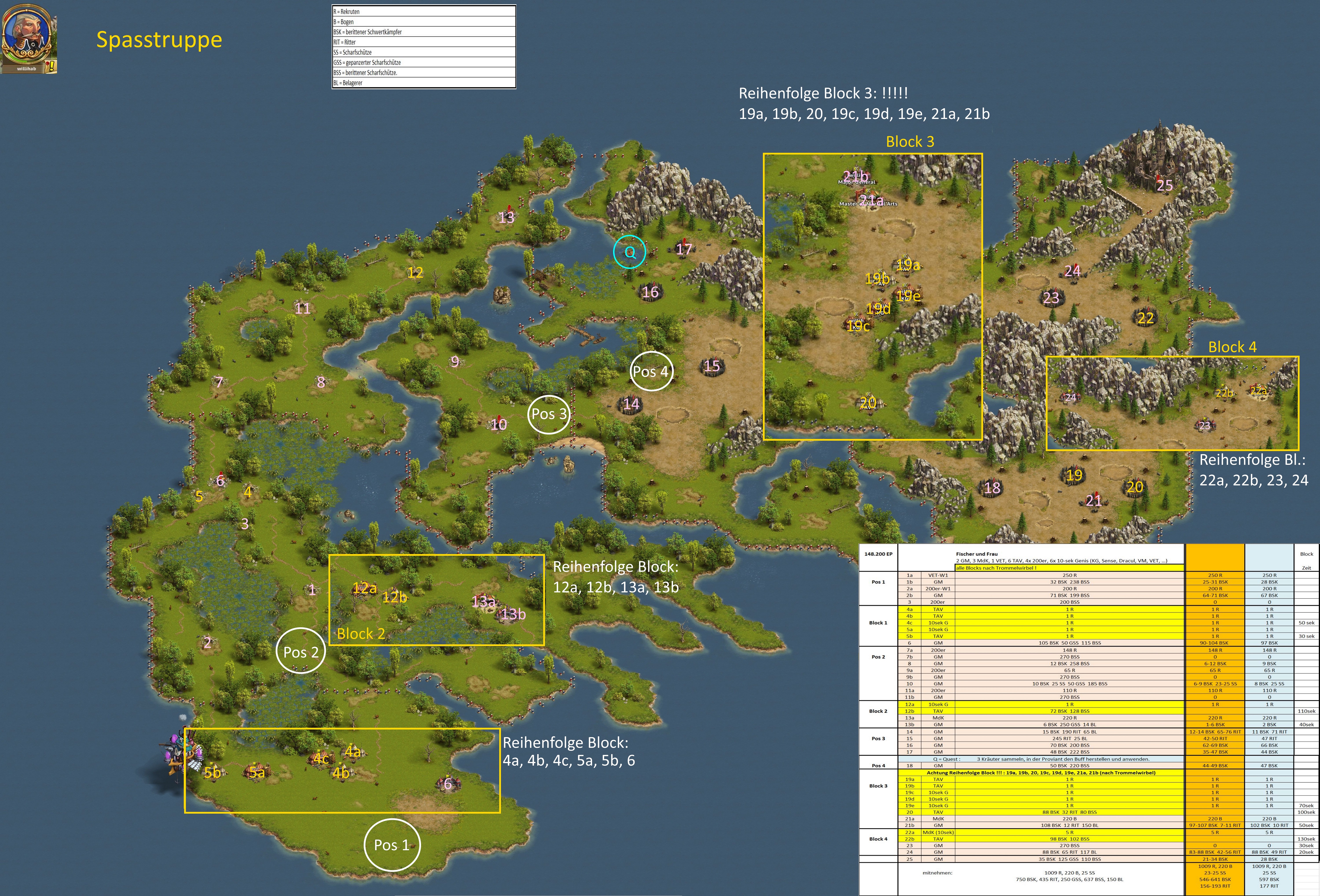Click the yellow exclamation badge on the avatar

click(x=52, y=65)
